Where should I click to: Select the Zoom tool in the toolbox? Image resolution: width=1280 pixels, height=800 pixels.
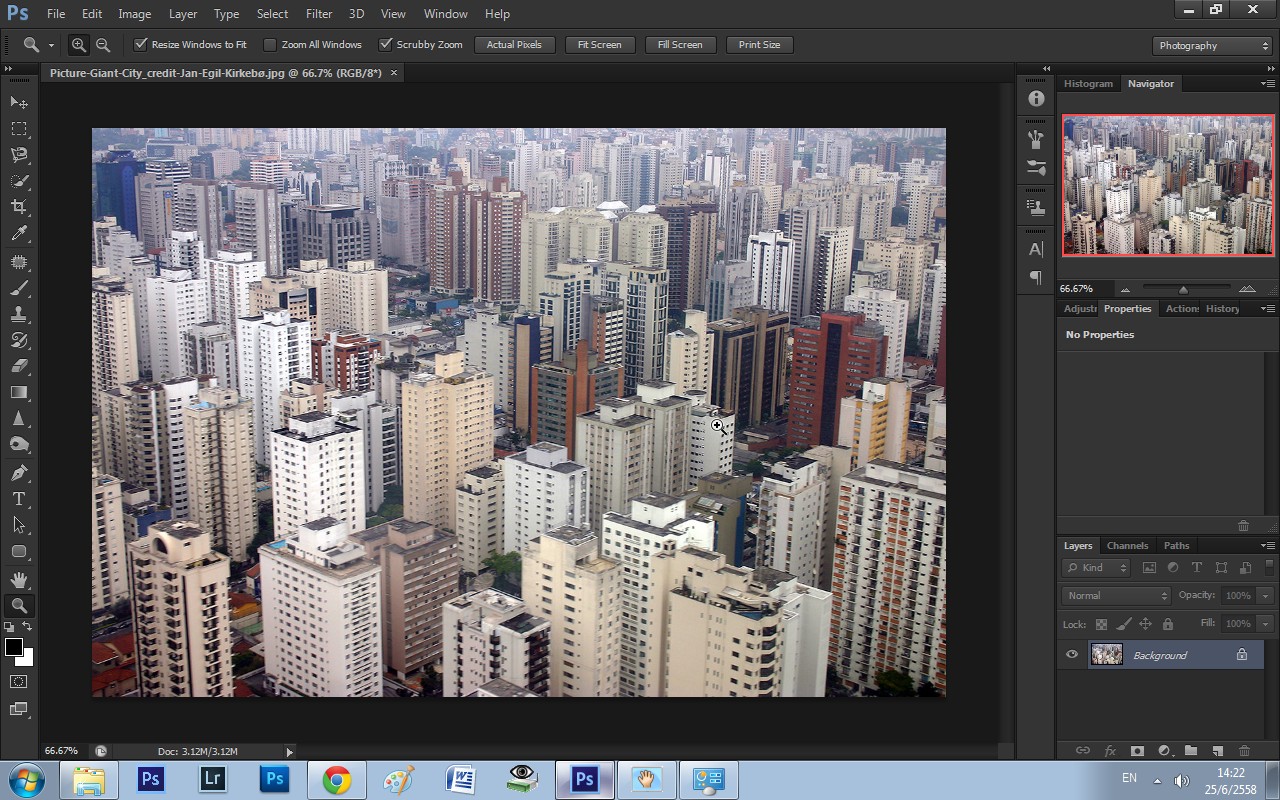[x=19, y=605]
